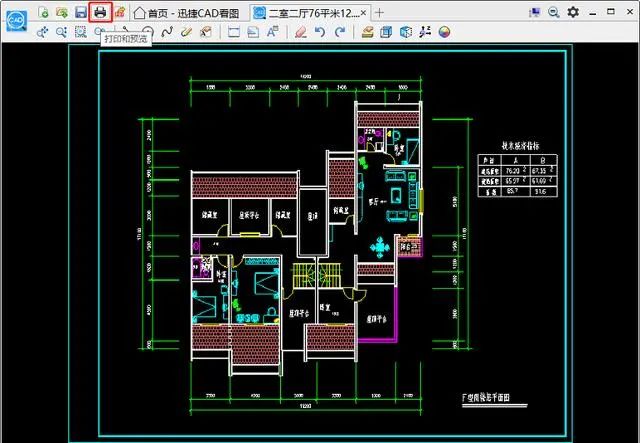Click the 76.20 cell in the table
This screenshot has width=640, height=443.
pos(516,170)
